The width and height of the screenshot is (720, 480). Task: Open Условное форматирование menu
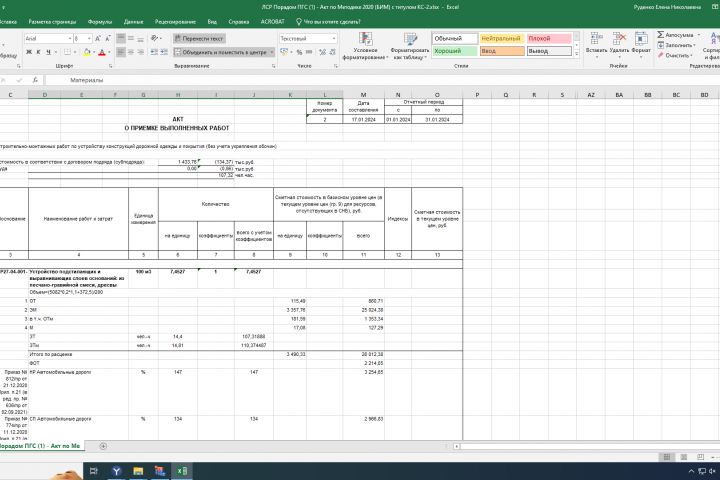[366, 46]
